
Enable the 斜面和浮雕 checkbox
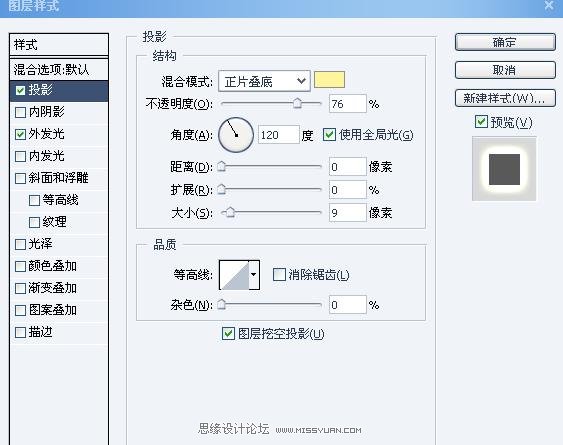20,178
